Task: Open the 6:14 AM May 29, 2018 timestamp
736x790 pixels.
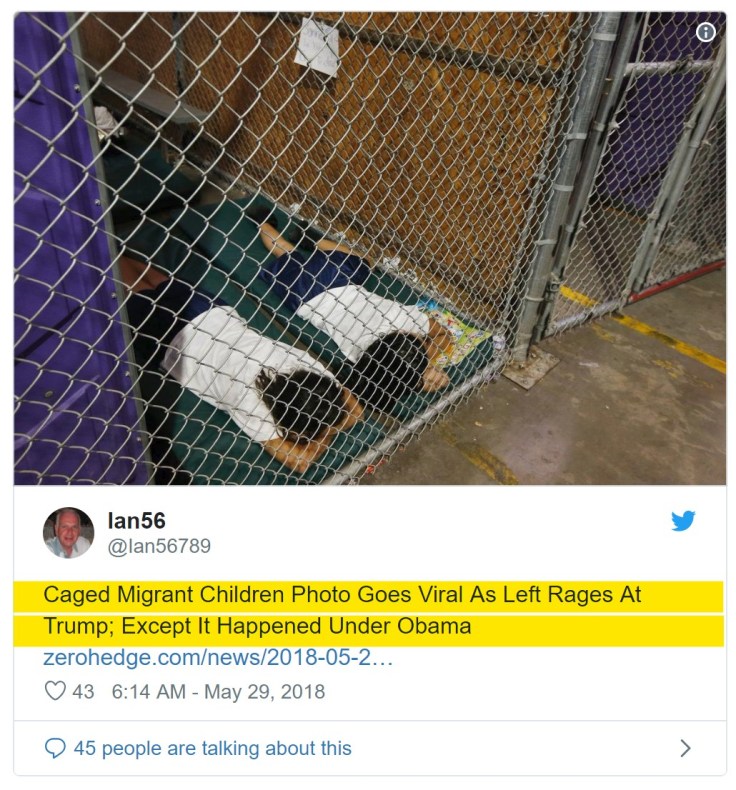Action: click(218, 691)
